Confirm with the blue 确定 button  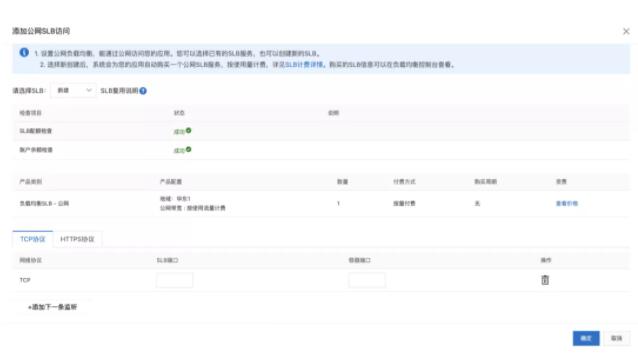click(586, 338)
